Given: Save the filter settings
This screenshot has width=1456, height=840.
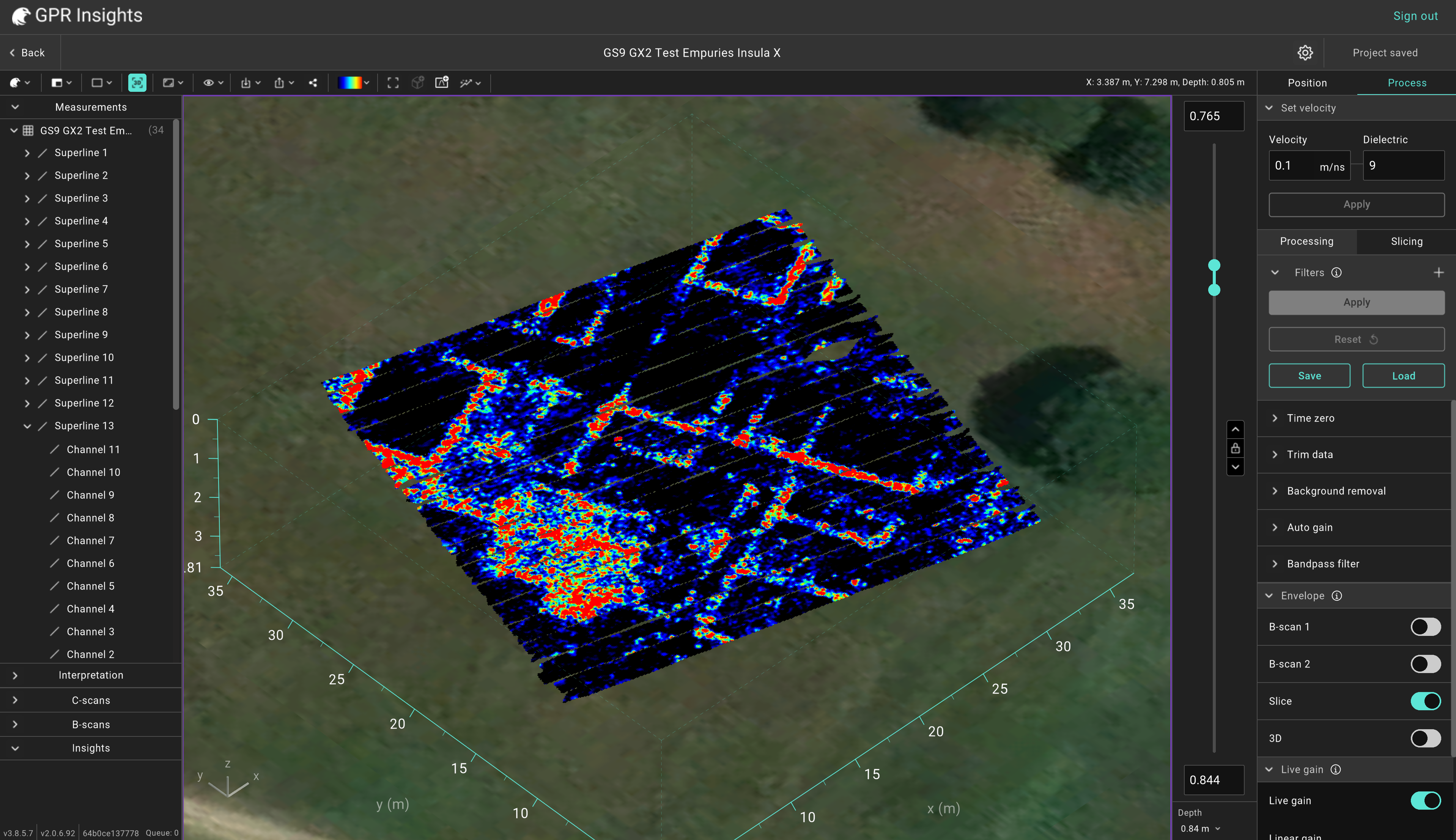Looking at the screenshot, I should tap(1309, 376).
